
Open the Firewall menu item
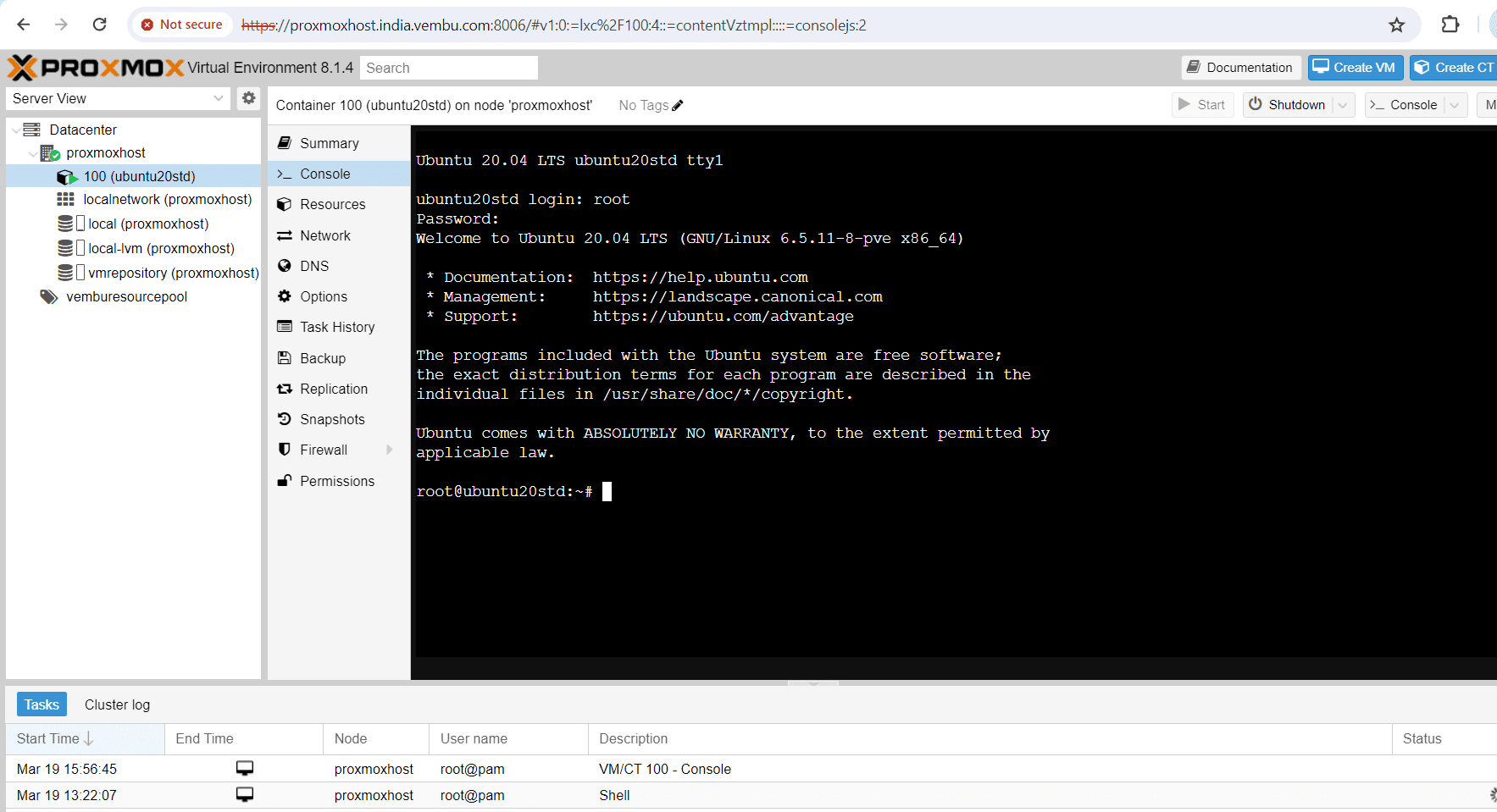pyautogui.click(x=339, y=450)
